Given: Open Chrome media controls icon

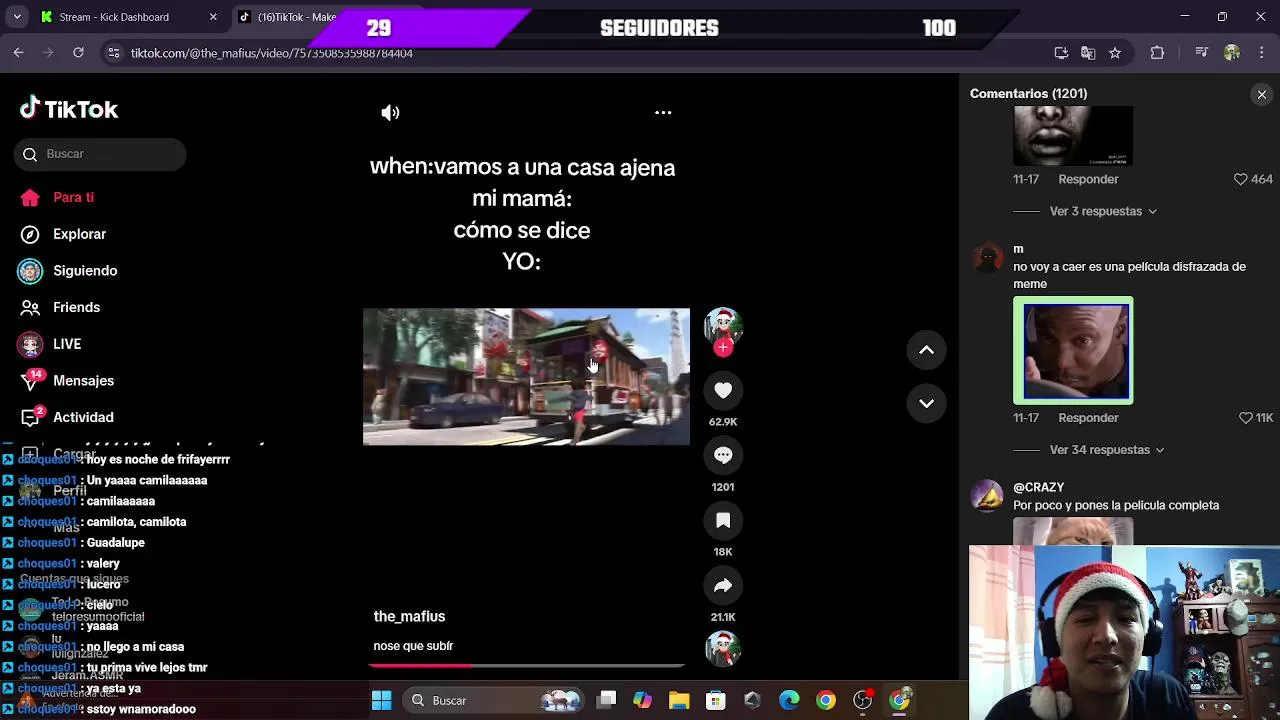Looking at the screenshot, I should (1203, 53).
